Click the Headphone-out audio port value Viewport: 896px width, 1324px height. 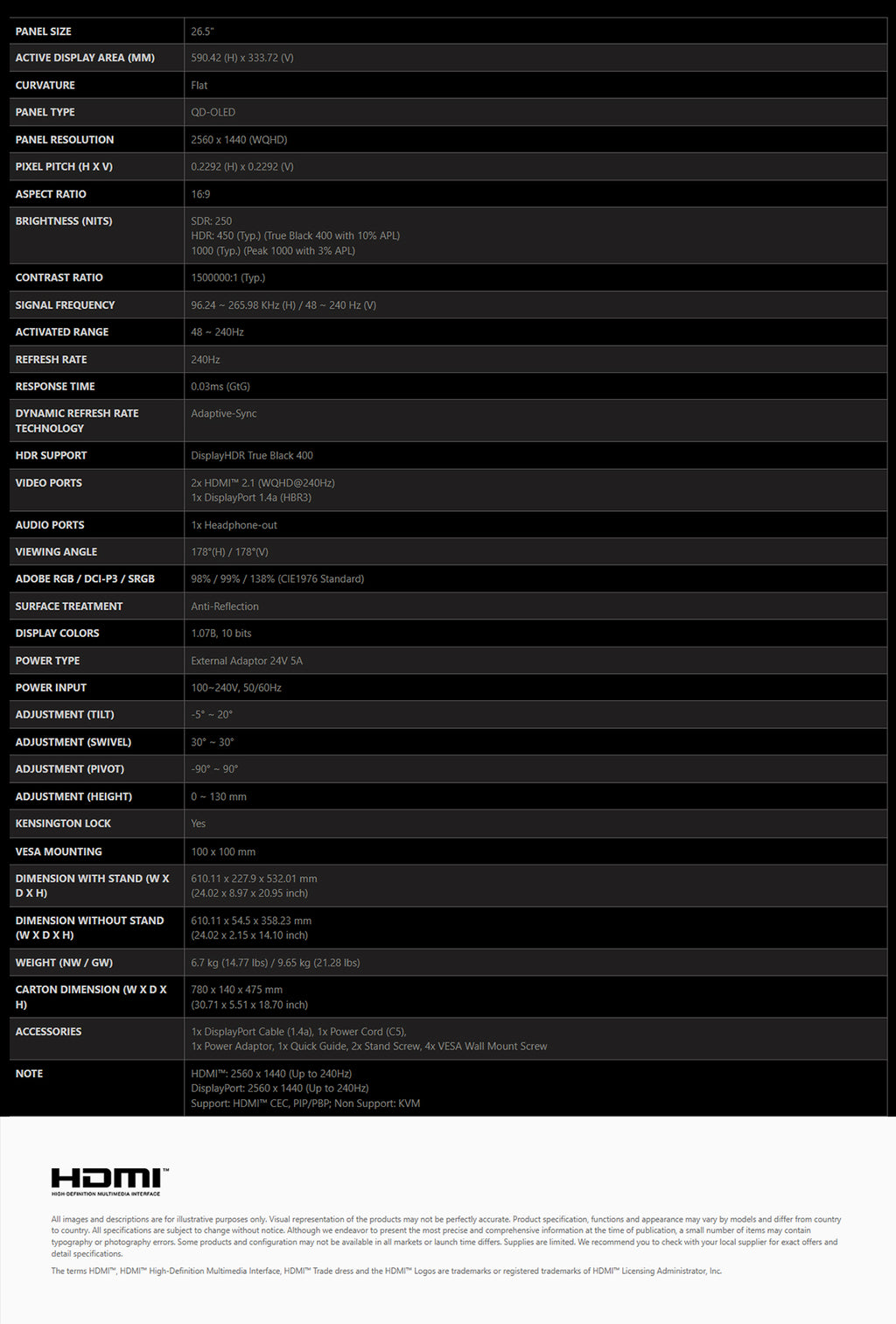pyautogui.click(x=234, y=525)
